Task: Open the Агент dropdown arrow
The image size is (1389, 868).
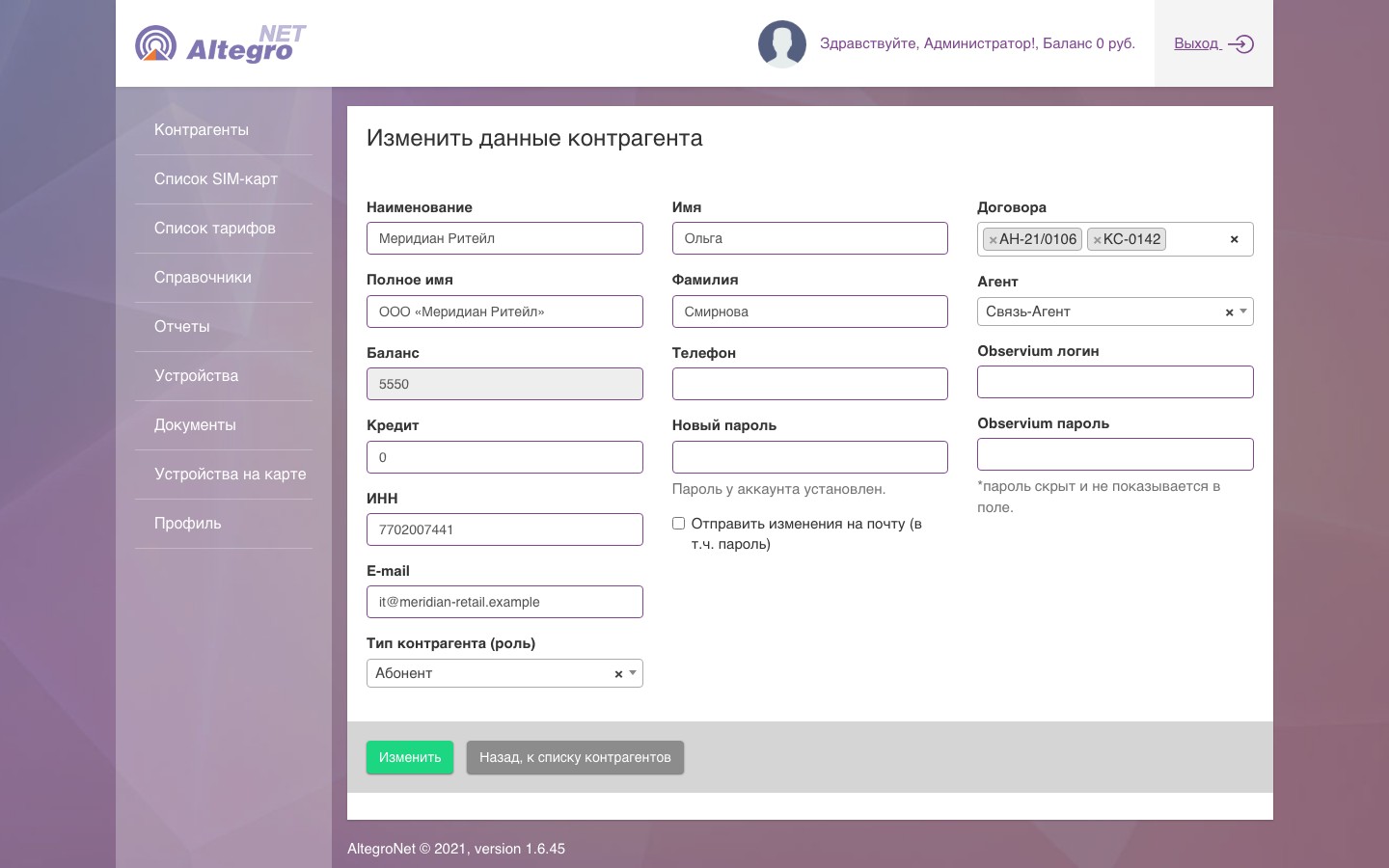Action: (x=1243, y=312)
